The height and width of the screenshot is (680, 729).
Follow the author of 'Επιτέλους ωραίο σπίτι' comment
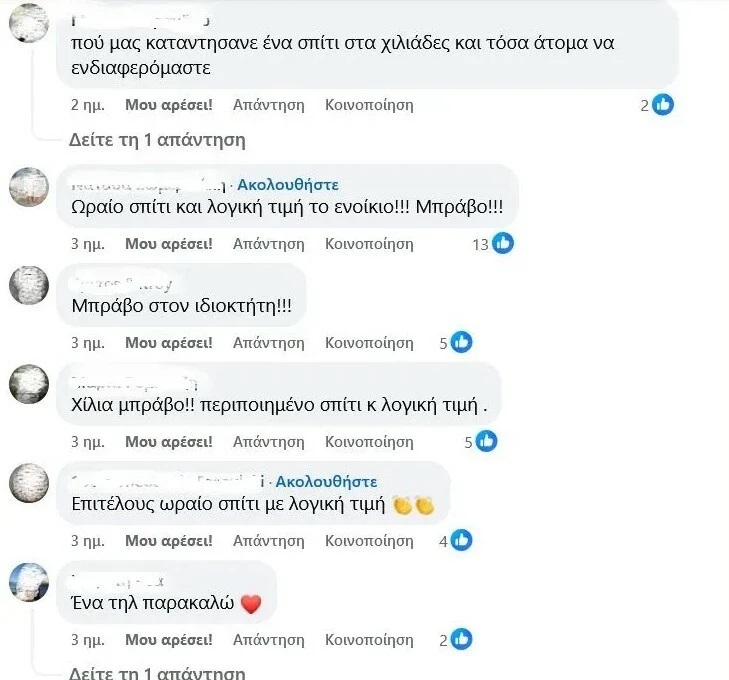[x=326, y=481]
